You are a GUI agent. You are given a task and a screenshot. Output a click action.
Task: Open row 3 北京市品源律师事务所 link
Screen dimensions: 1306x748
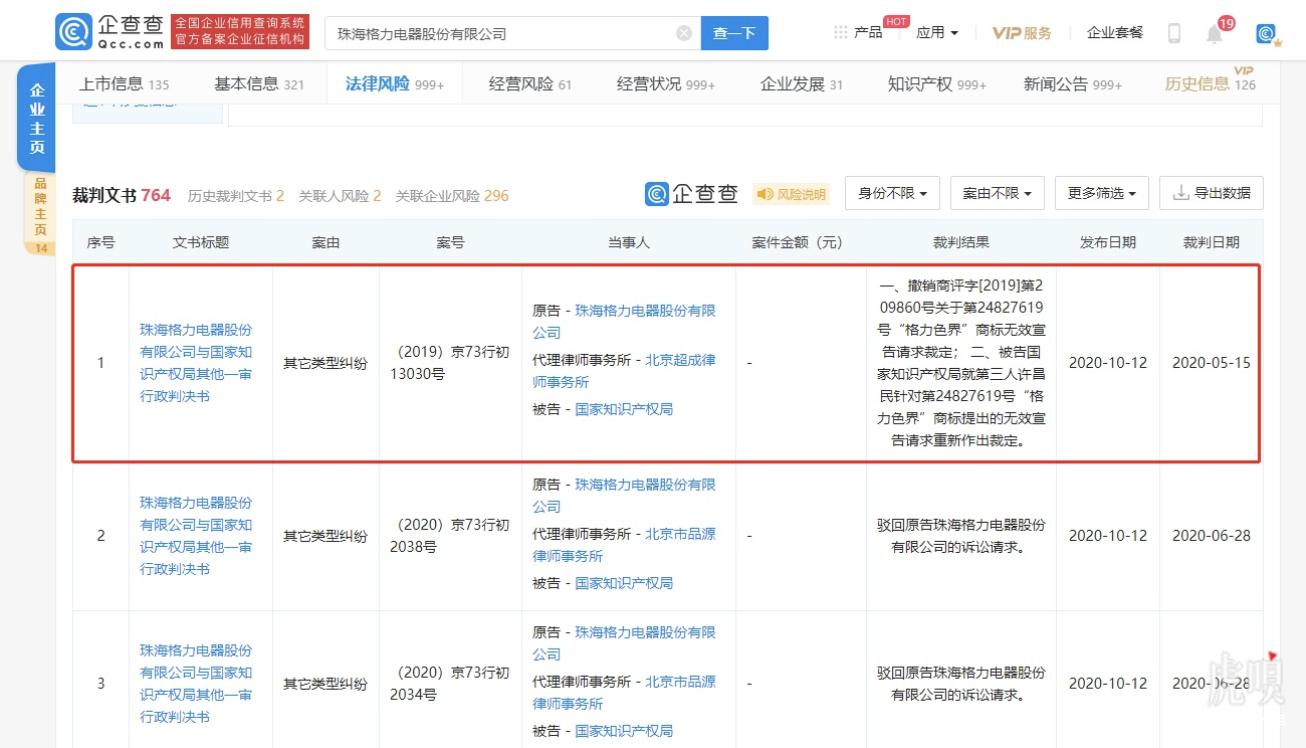coord(624,692)
